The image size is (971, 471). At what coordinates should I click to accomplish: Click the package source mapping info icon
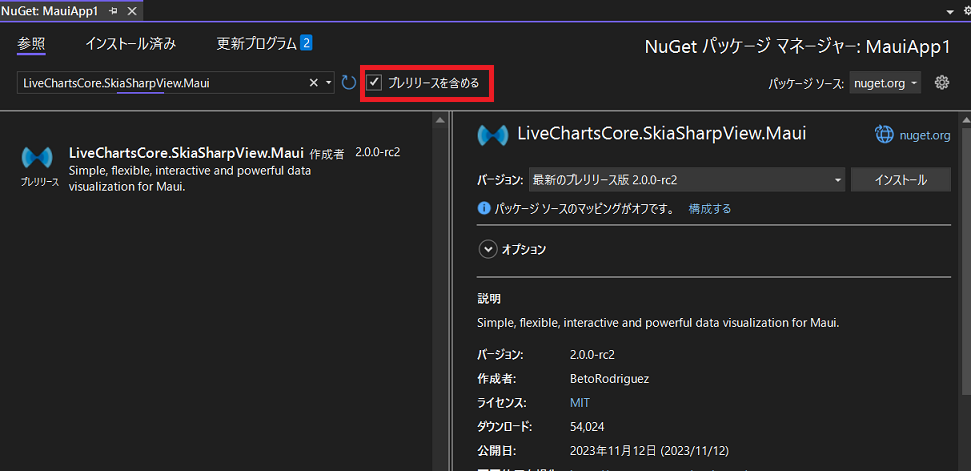coord(484,209)
